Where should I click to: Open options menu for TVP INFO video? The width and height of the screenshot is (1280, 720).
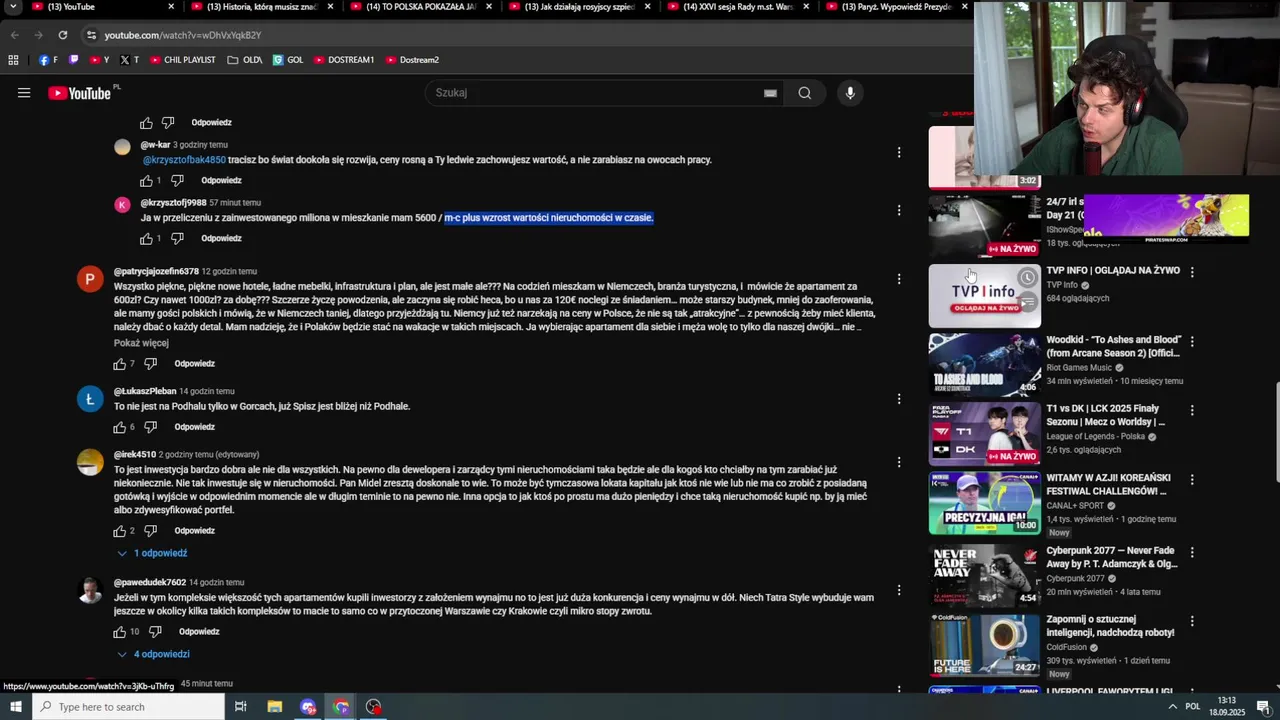(1192, 272)
